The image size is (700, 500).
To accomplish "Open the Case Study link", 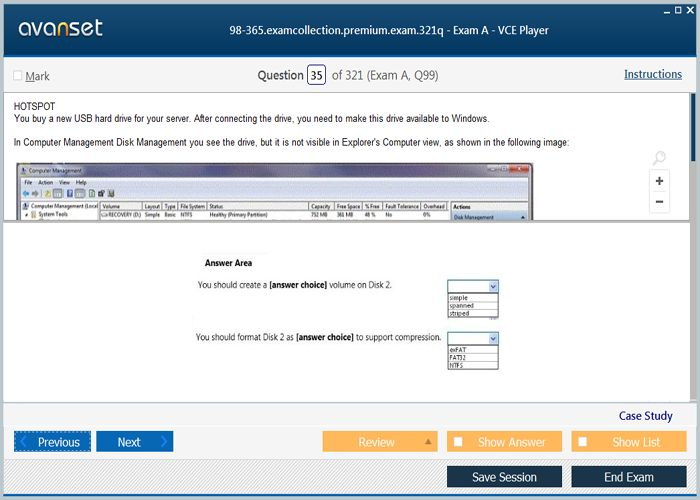I will pos(645,416).
